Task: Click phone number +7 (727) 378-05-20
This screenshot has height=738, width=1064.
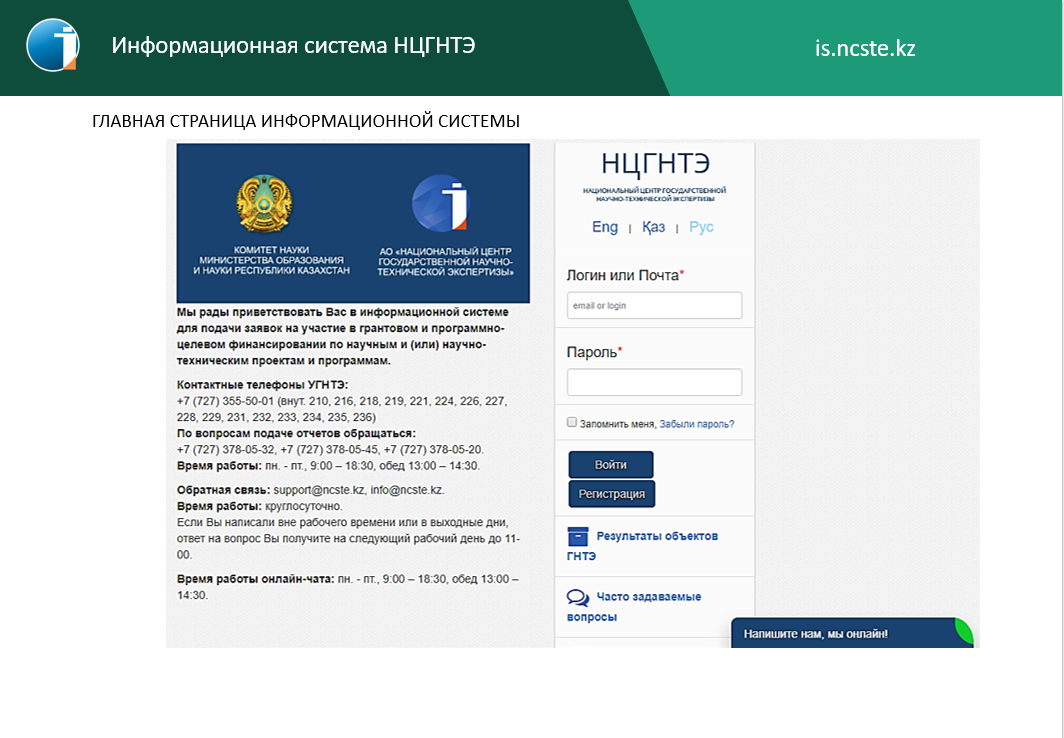Action: click(x=433, y=450)
